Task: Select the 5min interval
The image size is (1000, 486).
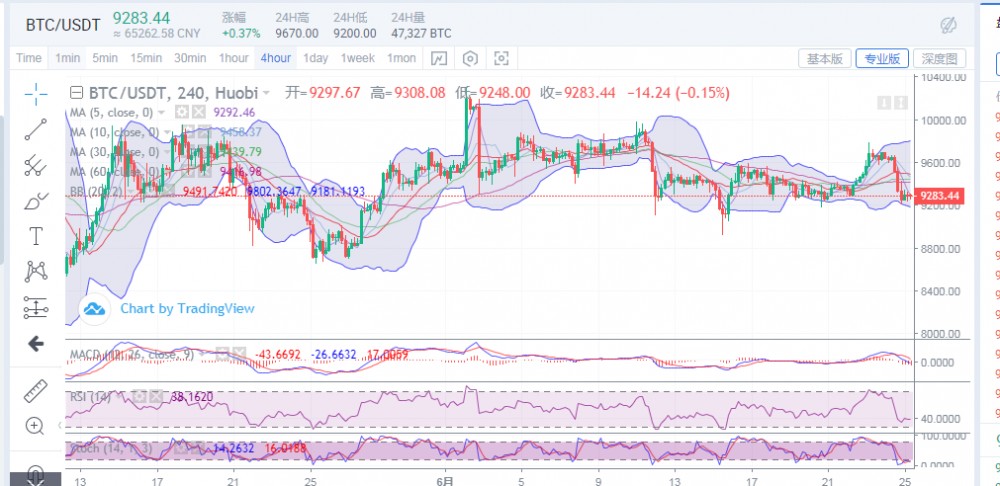Action: click(x=105, y=58)
